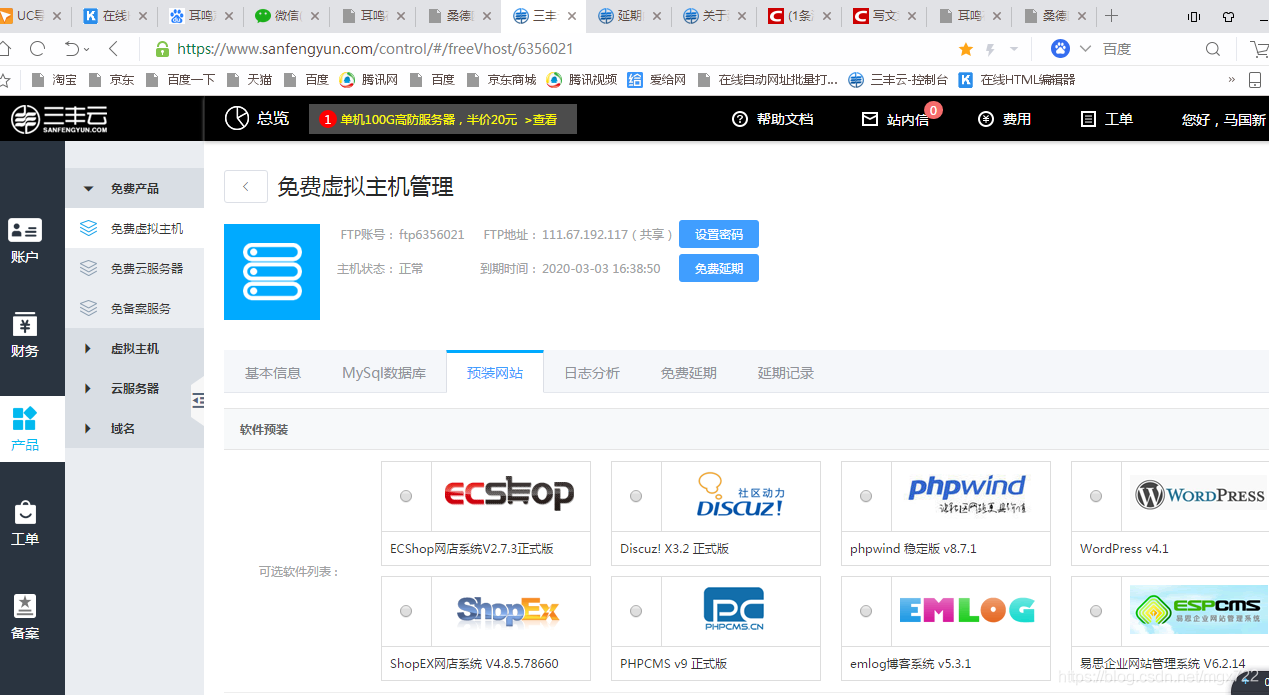This screenshot has height=695, width=1269.
Task: Select the phpwind radio button
Action: tap(866, 496)
